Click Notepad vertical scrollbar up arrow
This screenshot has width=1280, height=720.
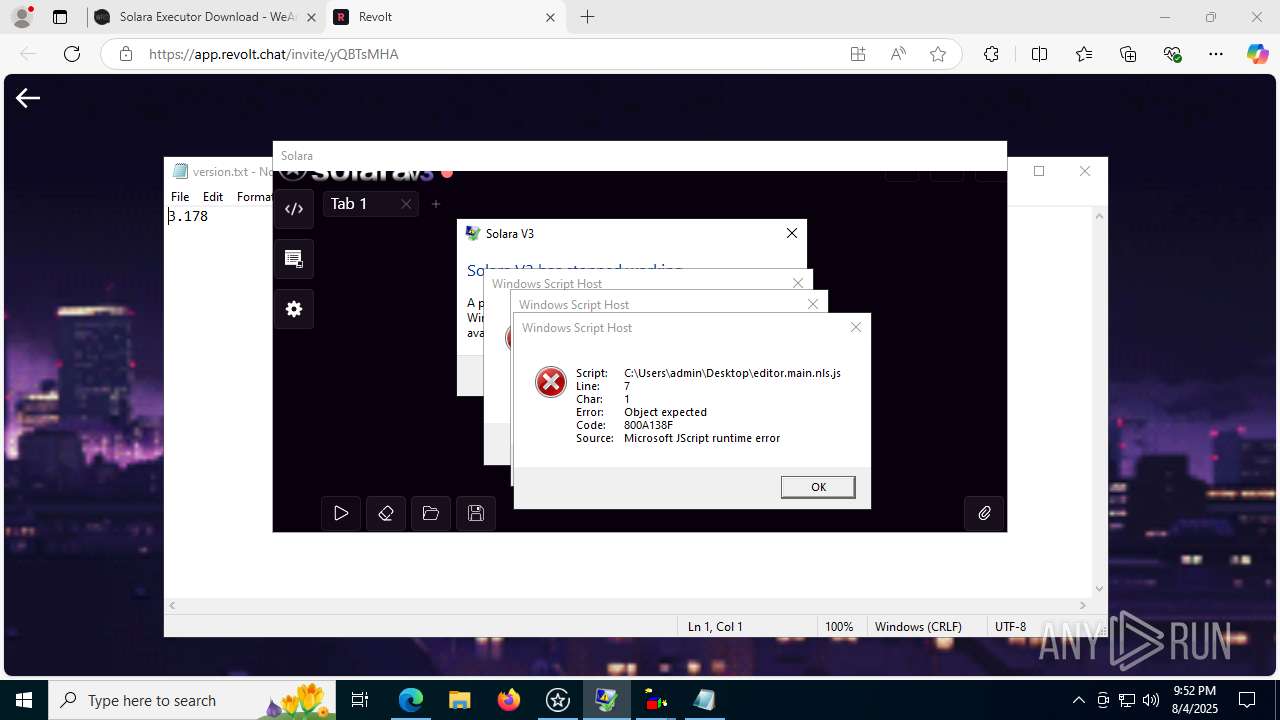(x=1100, y=215)
